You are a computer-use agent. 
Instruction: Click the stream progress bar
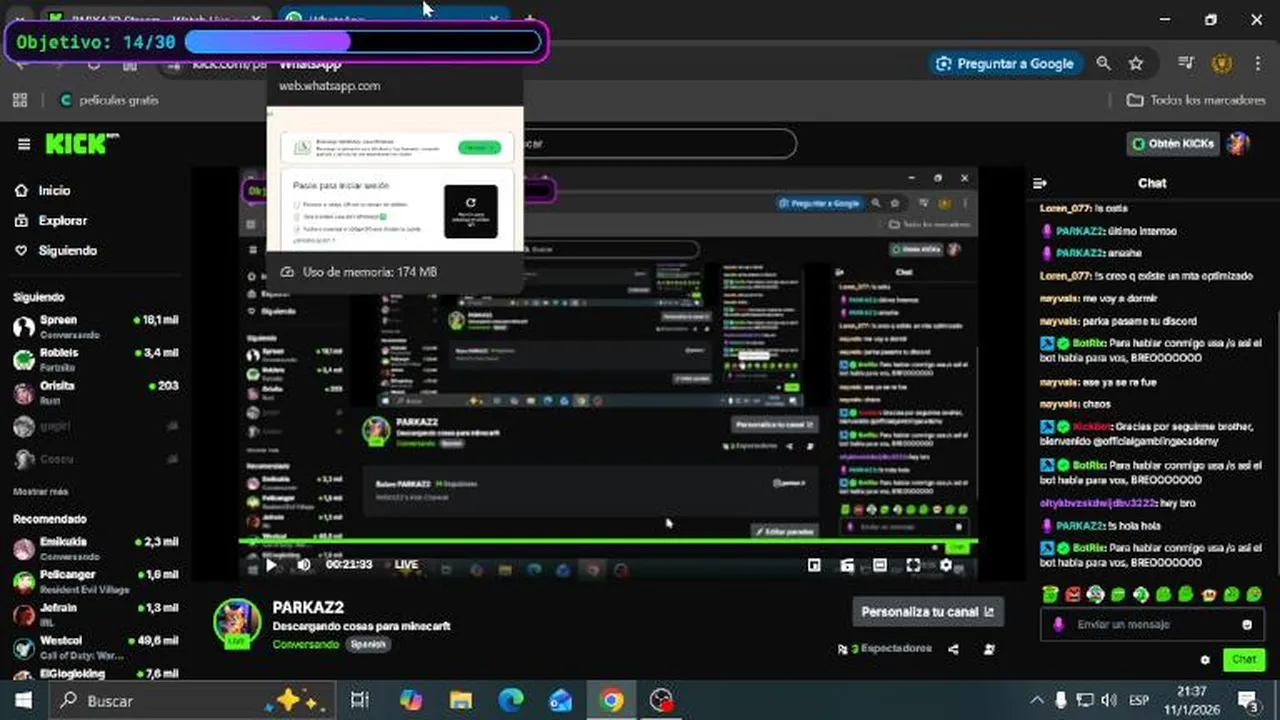click(x=608, y=542)
